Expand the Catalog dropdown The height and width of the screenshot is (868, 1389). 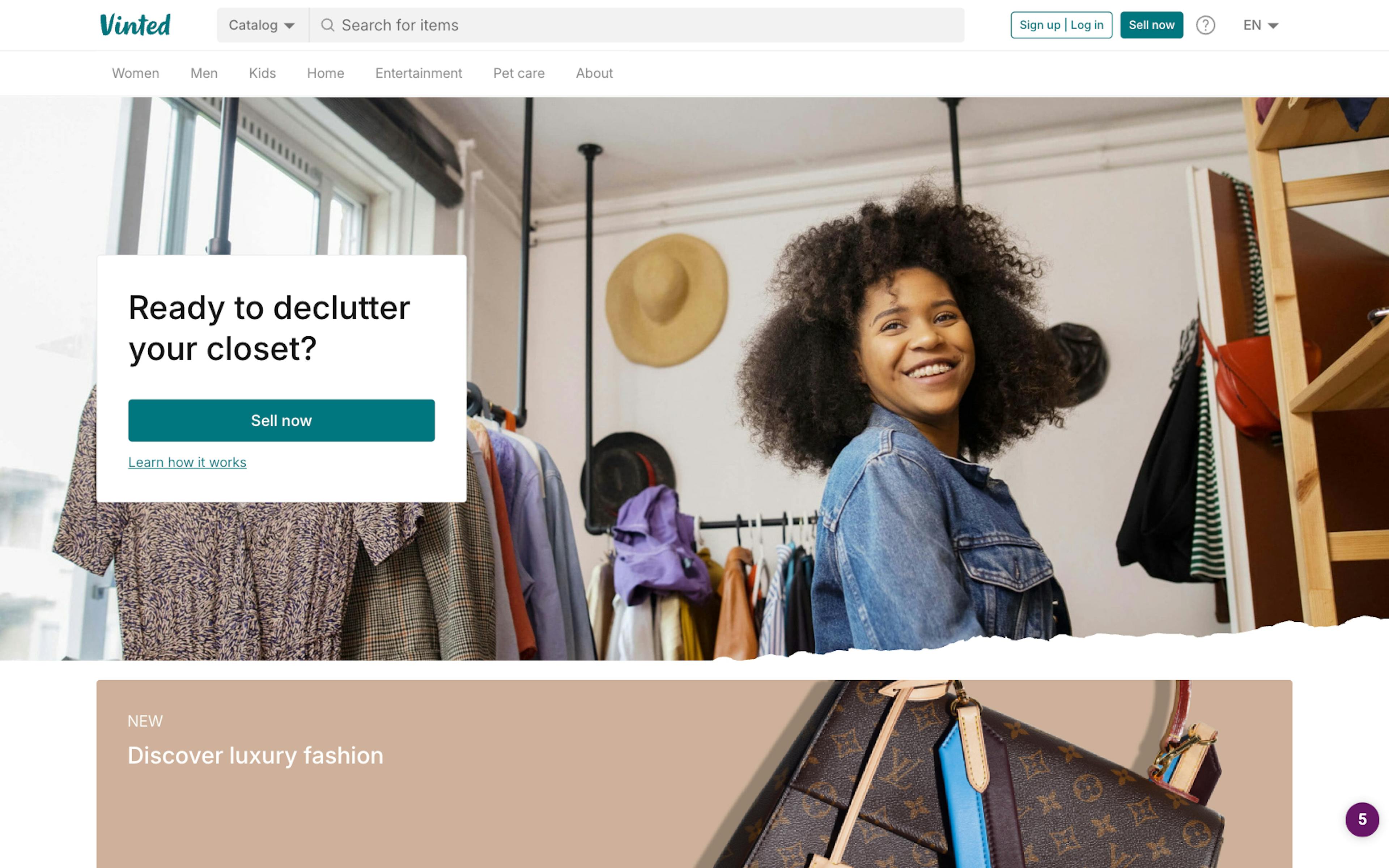click(262, 25)
